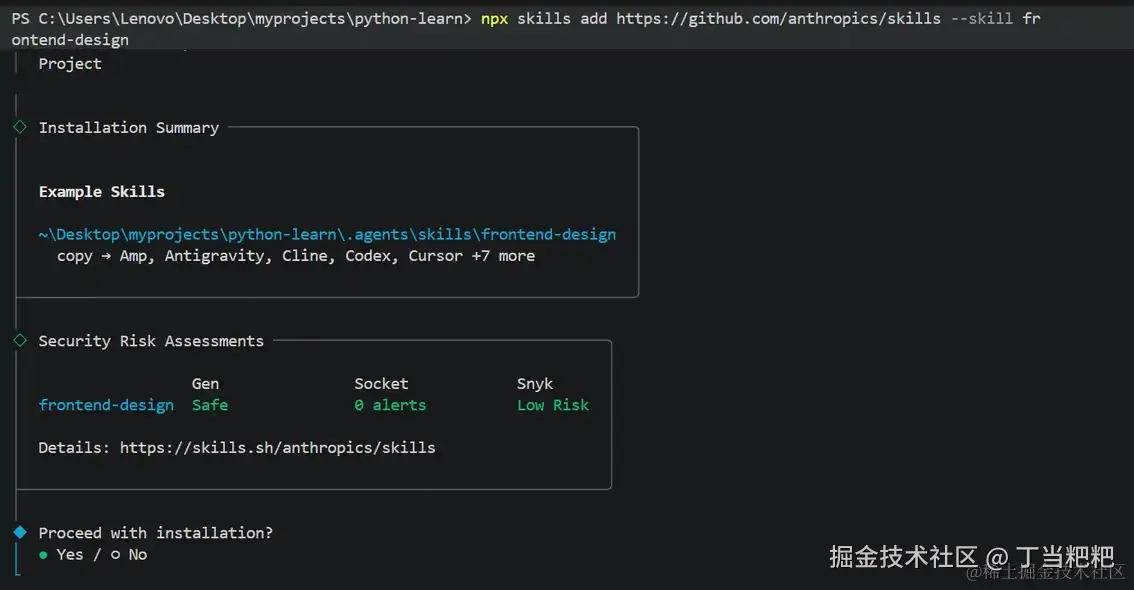The image size is (1134, 590).
Task: Select the No radio option
Action: (x=115, y=555)
